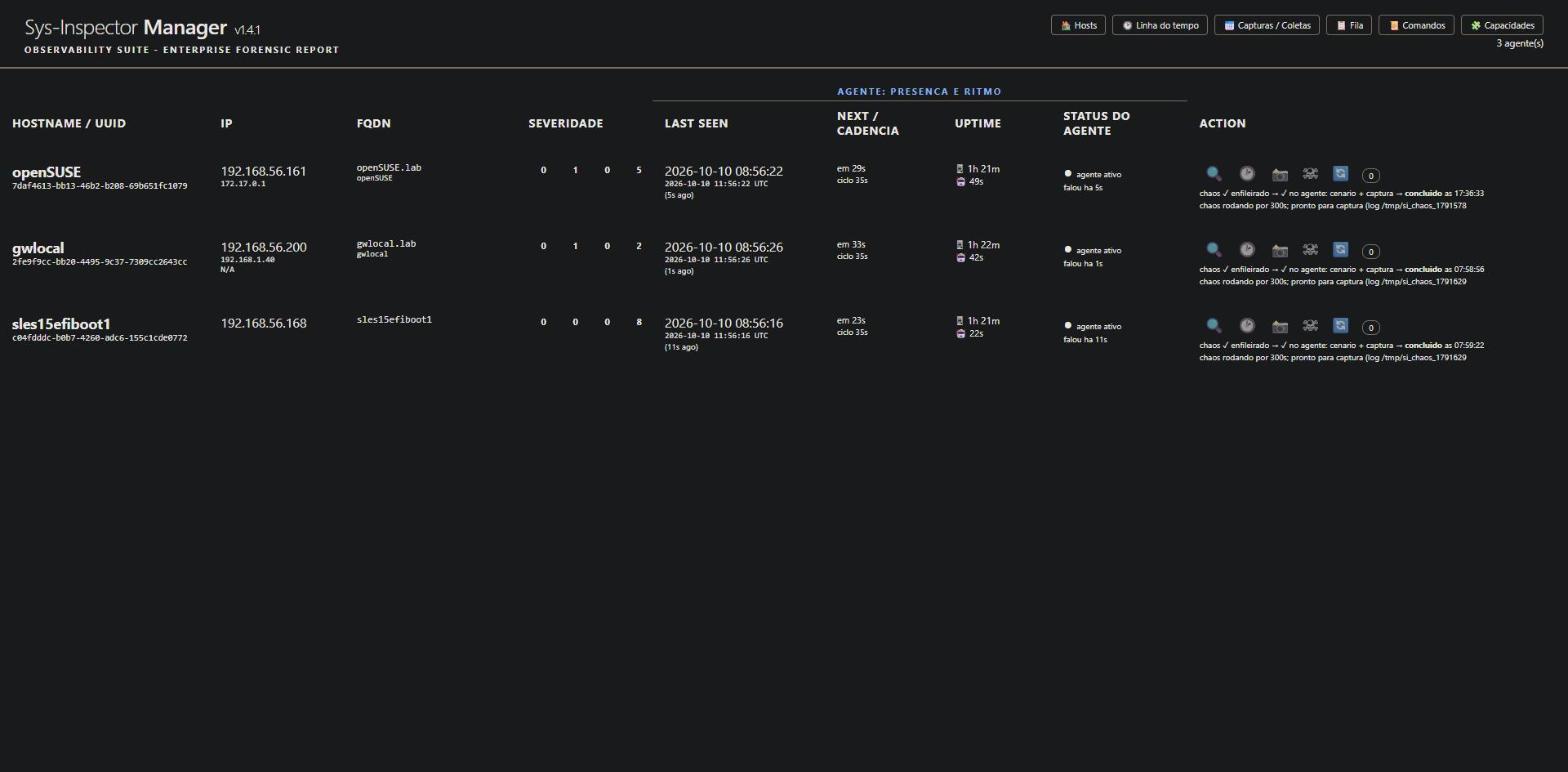Click the UPTIME column header
This screenshot has width=1568, height=772.
[977, 123]
